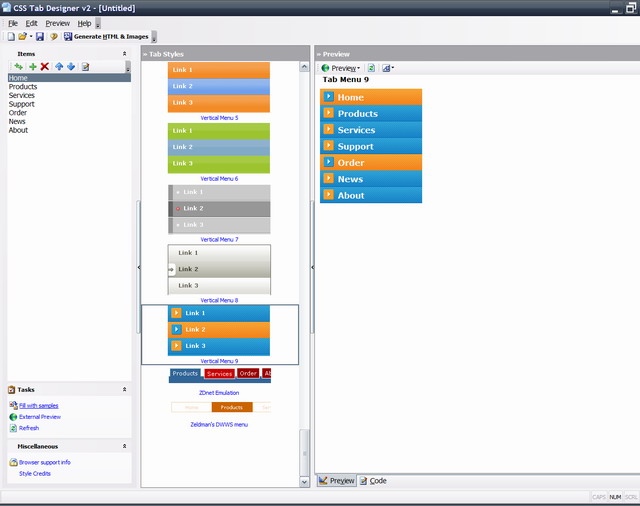Collapse the Miscellaneous panel section
Image resolution: width=640 pixels, height=506 pixels.
click(x=125, y=446)
